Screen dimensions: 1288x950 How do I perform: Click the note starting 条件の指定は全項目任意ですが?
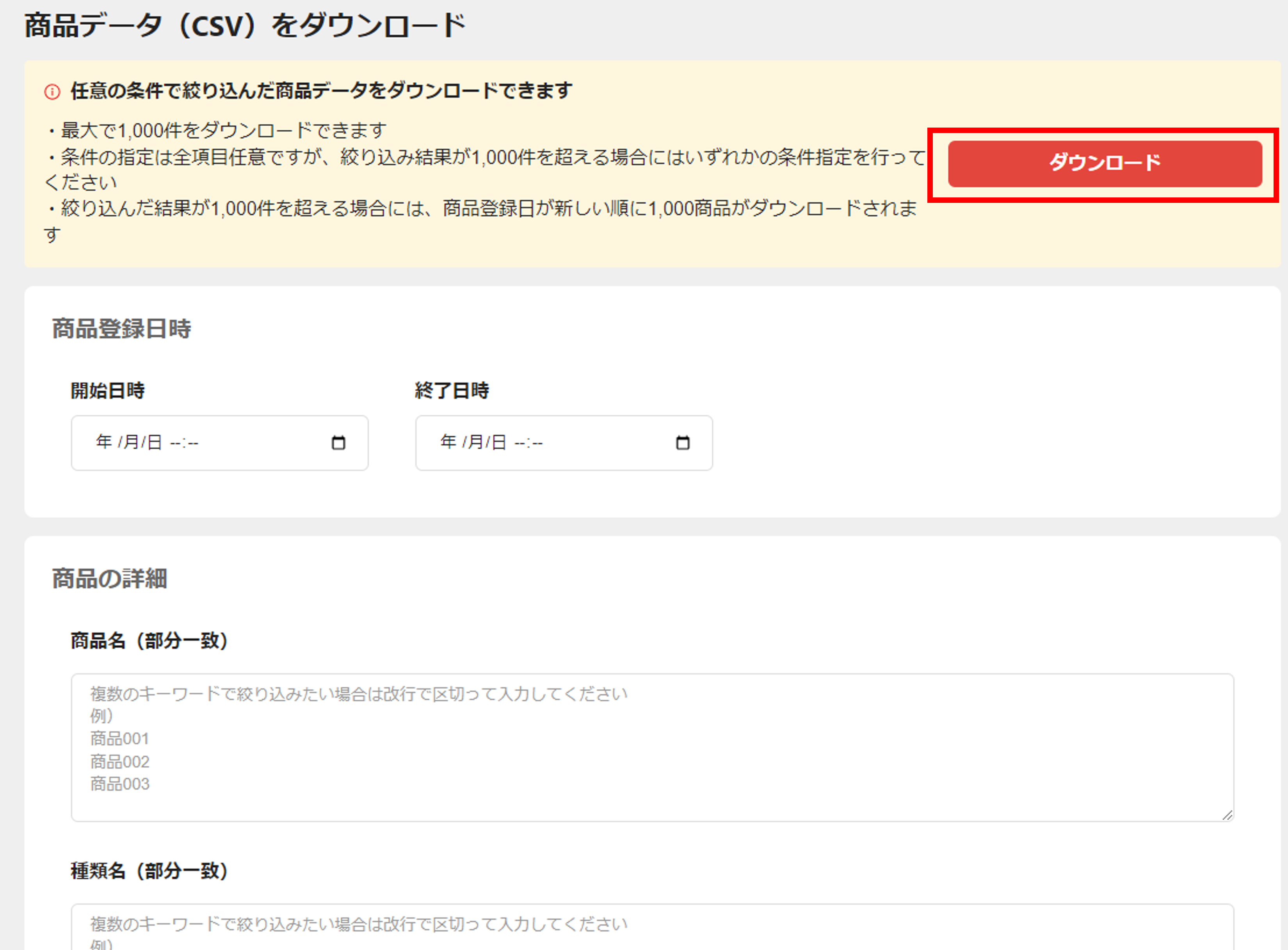(484, 169)
